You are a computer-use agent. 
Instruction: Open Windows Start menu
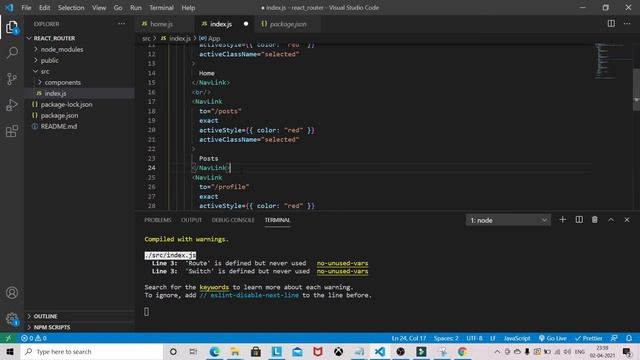coord(10,351)
